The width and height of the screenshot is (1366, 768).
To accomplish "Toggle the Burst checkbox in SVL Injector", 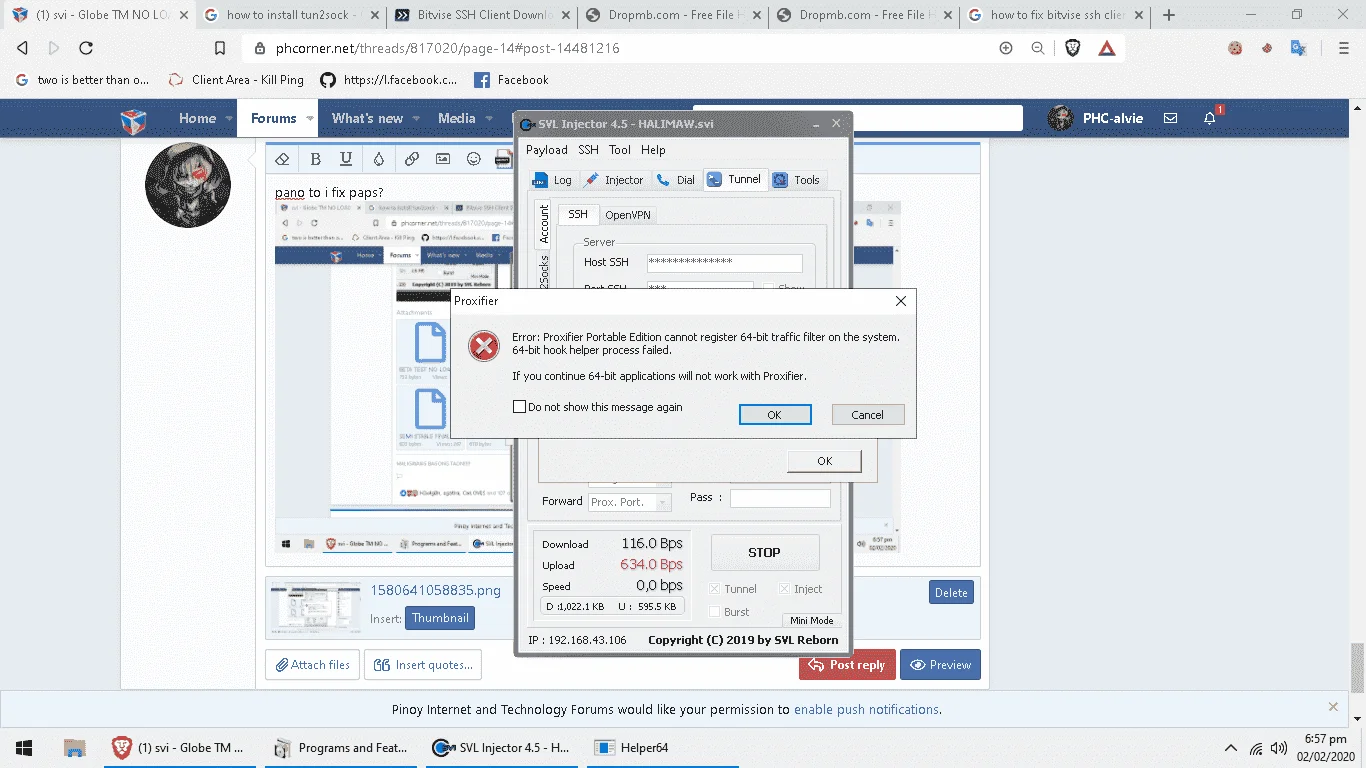I will coord(714,612).
